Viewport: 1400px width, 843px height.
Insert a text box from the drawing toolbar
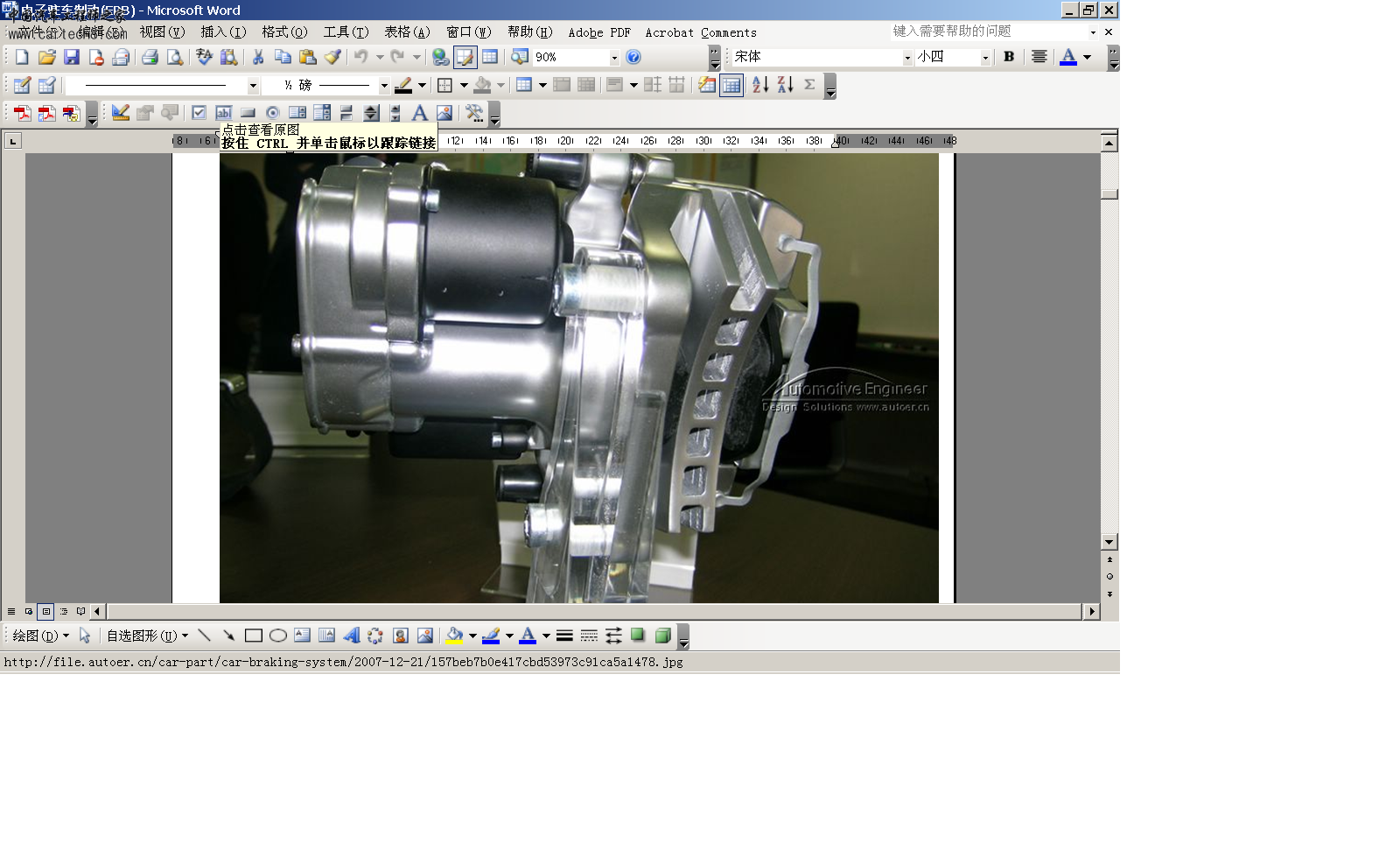click(303, 636)
